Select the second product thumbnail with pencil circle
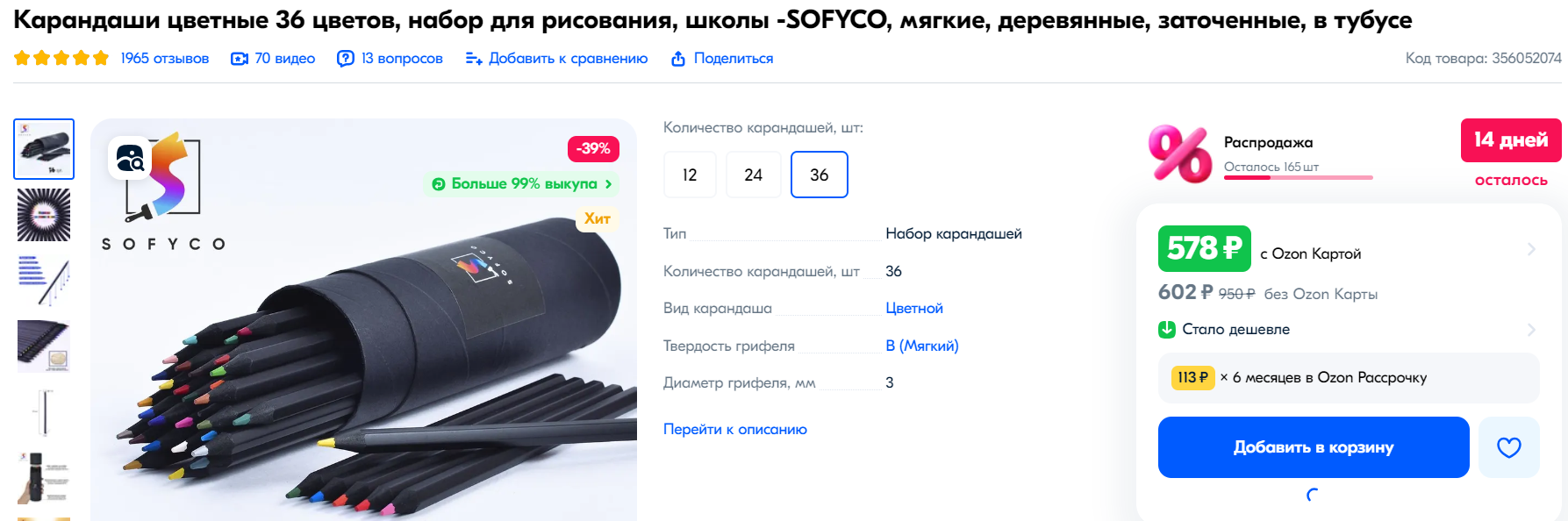 pyautogui.click(x=44, y=215)
